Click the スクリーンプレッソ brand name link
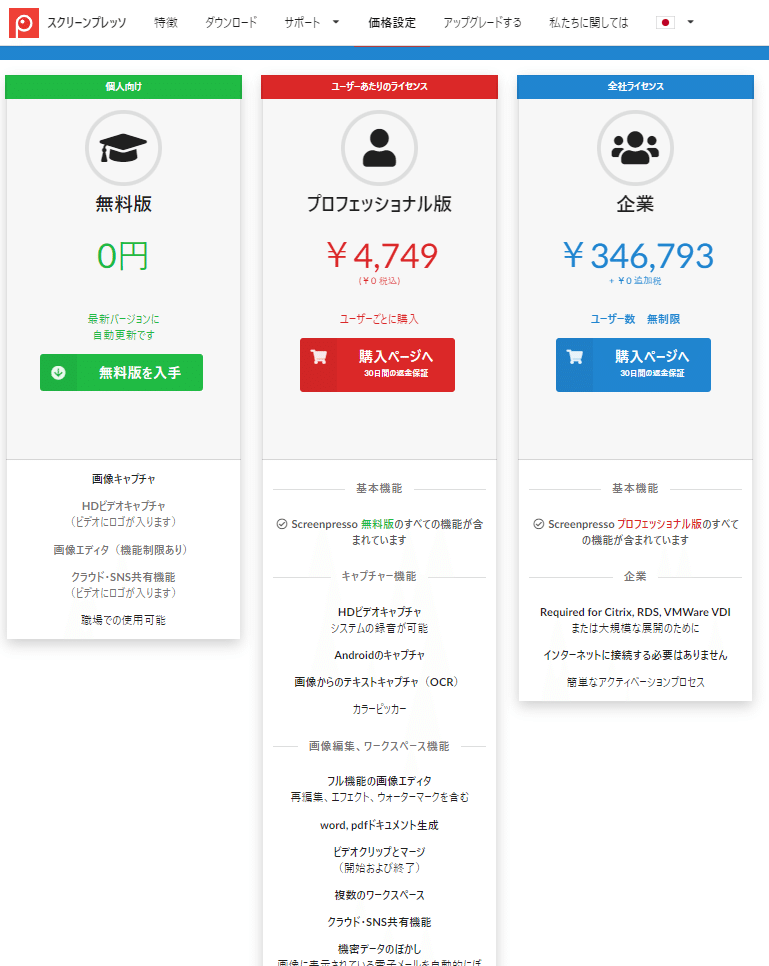Image resolution: width=769 pixels, height=966 pixels. (x=87, y=23)
